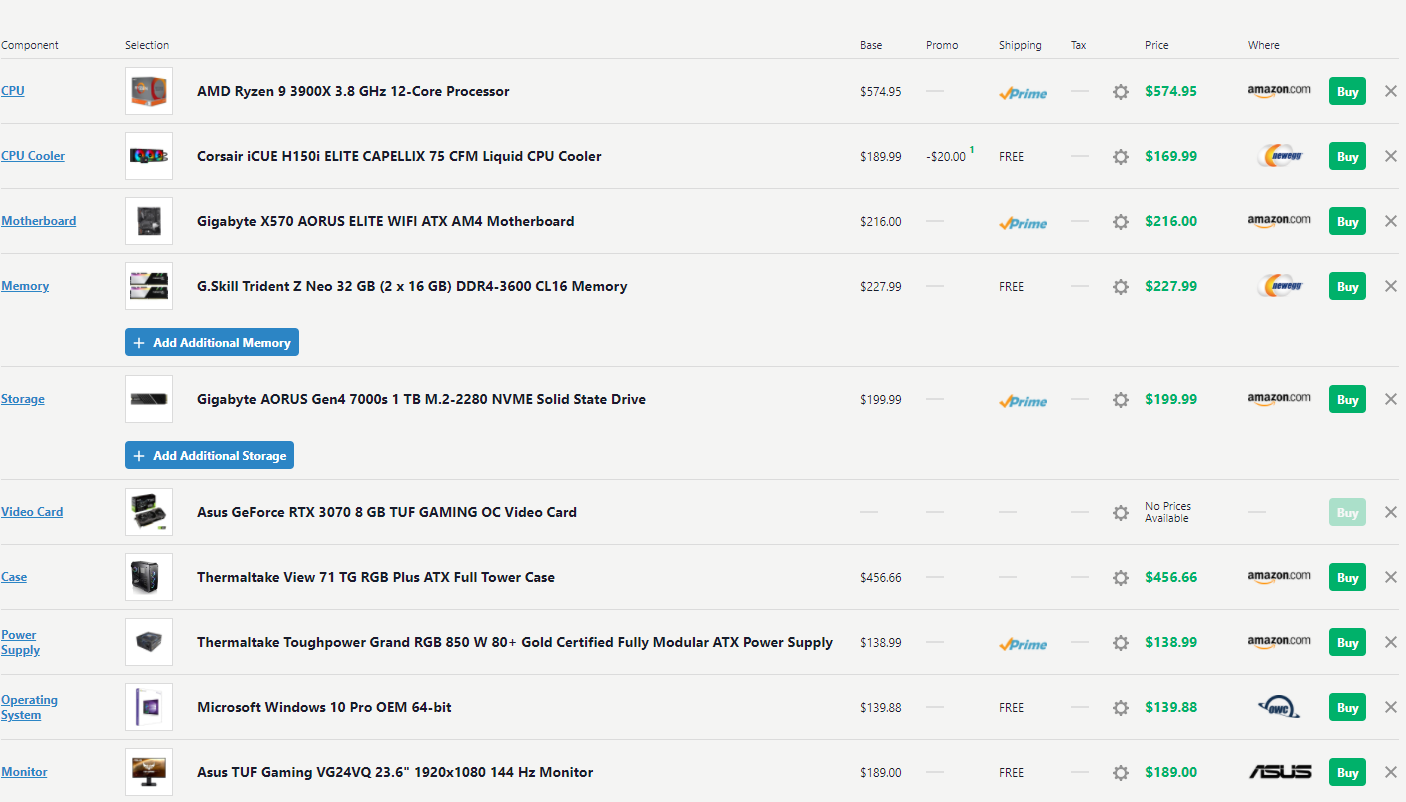Buy Microsoft Windows 10 Pro OEM

coord(1347,707)
